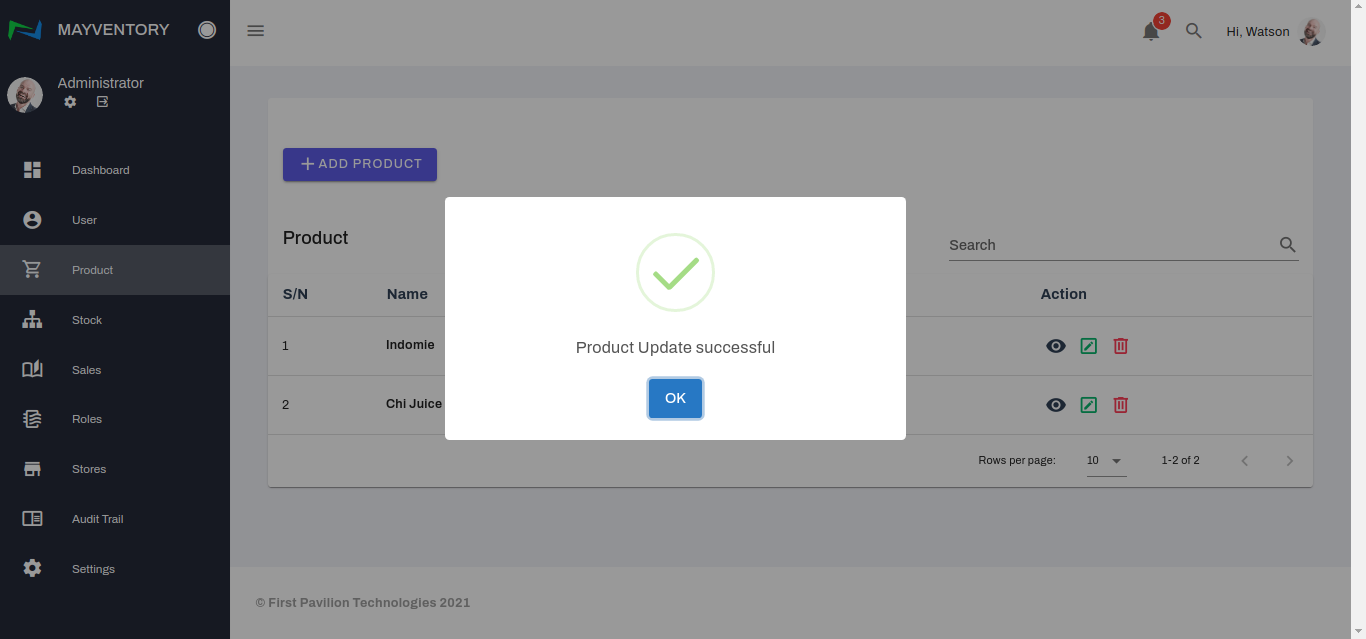Toggle the hamburger menu icon
Image resolution: width=1366 pixels, height=639 pixels.
(256, 31)
